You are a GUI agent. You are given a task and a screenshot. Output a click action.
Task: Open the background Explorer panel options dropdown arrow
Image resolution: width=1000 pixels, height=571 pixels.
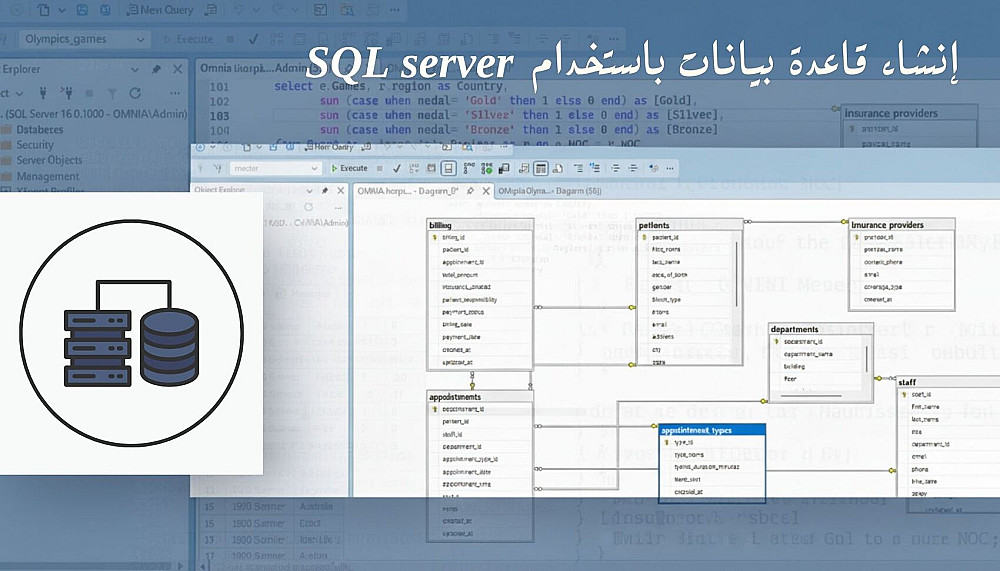coord(135,70)
